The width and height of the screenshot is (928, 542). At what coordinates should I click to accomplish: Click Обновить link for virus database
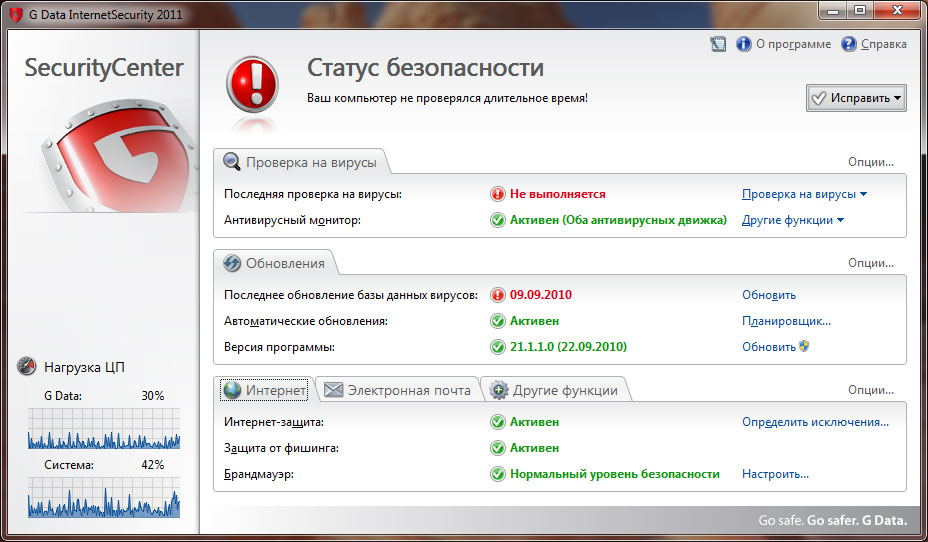point(769,295)
